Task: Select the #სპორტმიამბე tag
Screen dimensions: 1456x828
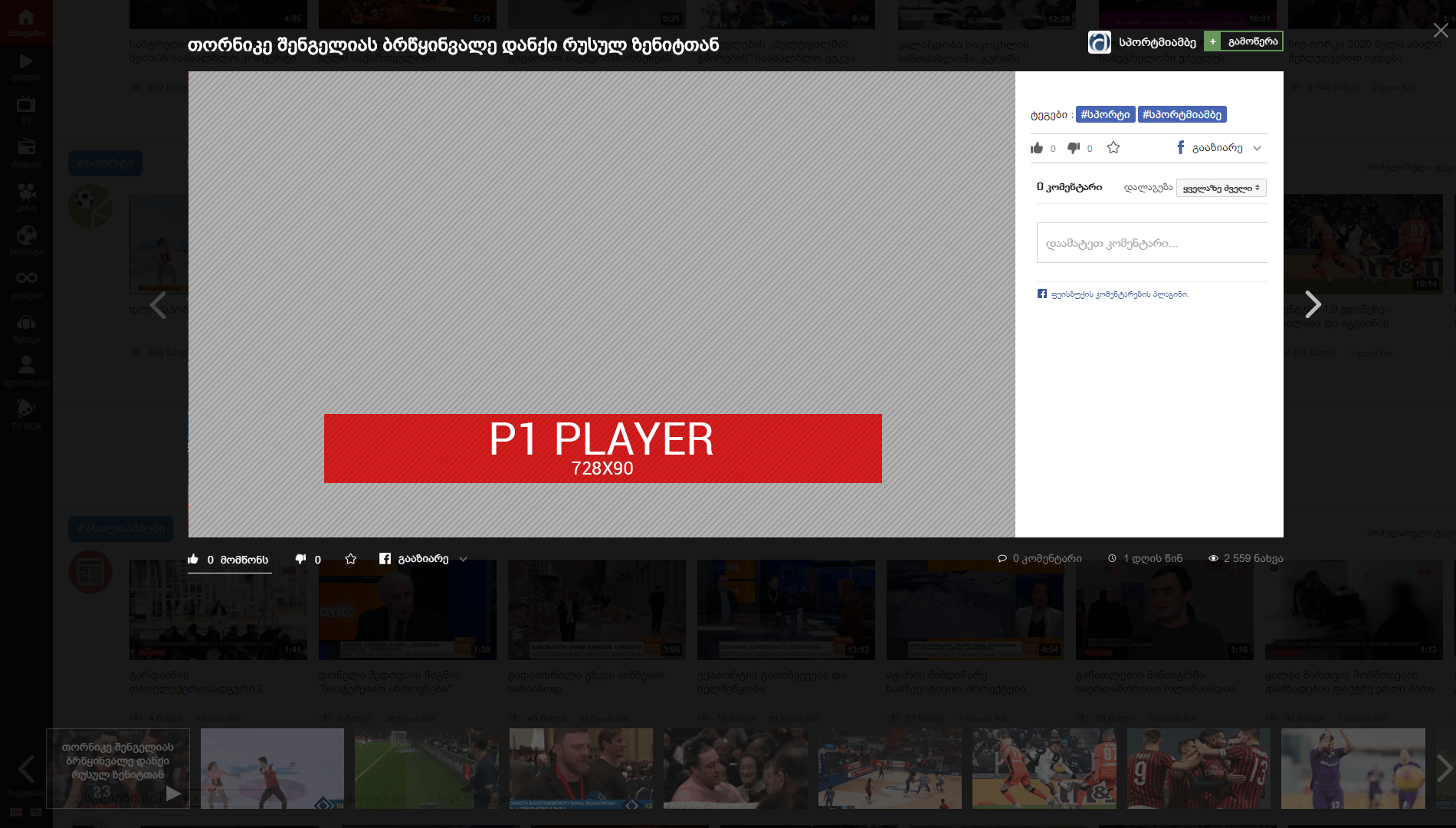Action: pyautogui.click(x=1182, y=115)
